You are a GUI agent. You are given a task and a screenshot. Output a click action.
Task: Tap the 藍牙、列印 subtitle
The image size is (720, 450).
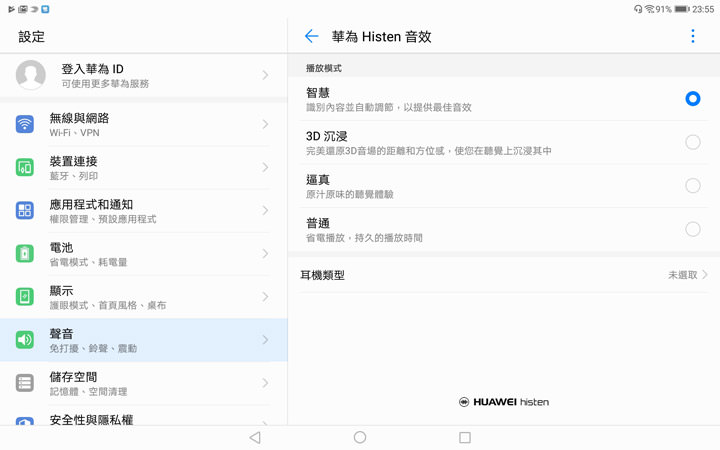click(x=73, y=176)
